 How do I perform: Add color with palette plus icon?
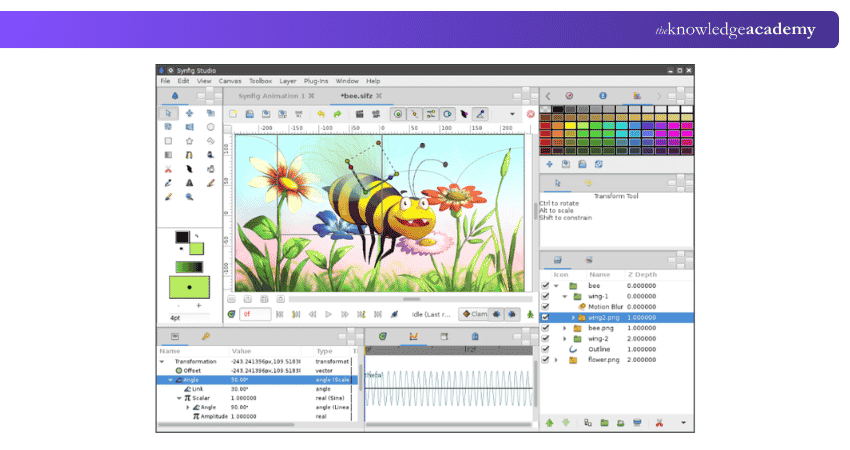pos(549,164)
